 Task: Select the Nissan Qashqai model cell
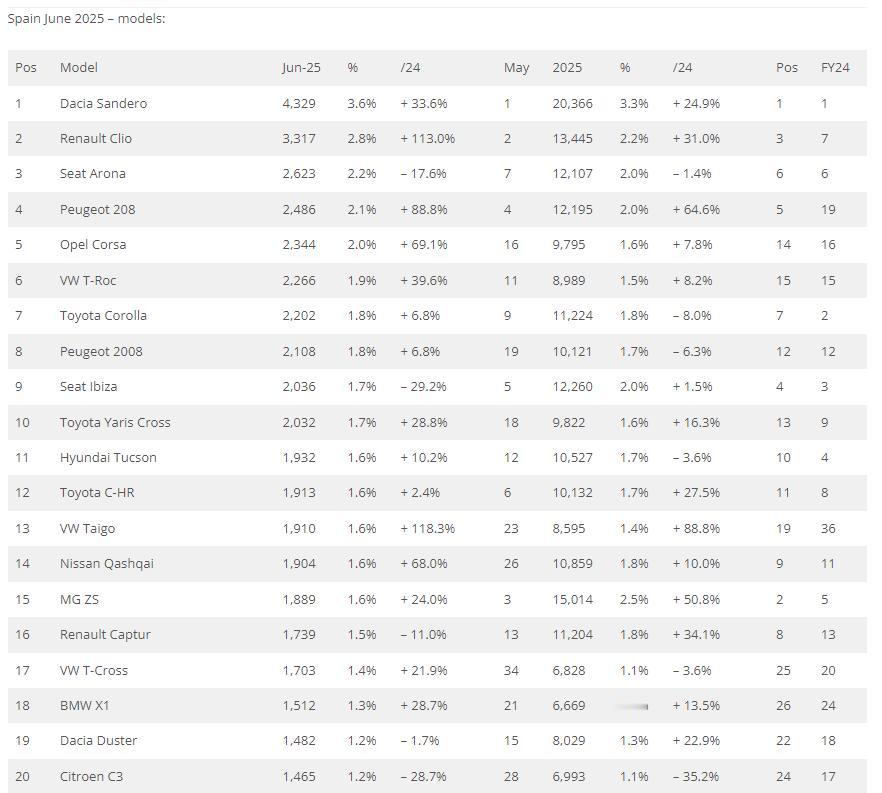(x=106, y=564)
